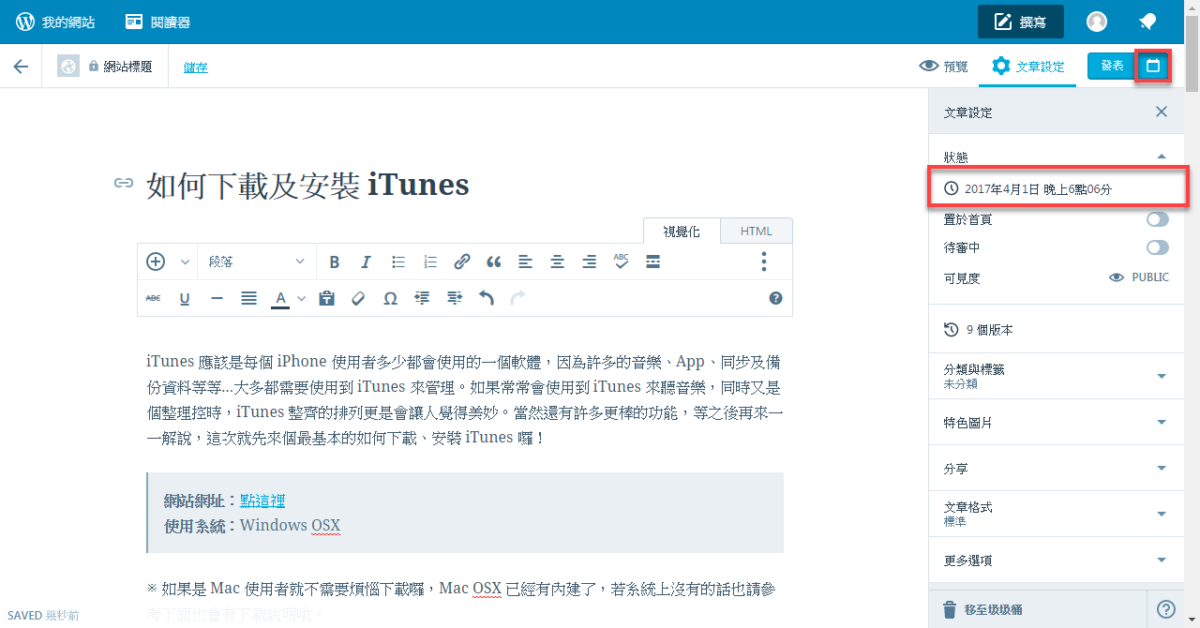
Task: Open the 預覽 preview
Action: pyautogui.click(x=943, y=66)
